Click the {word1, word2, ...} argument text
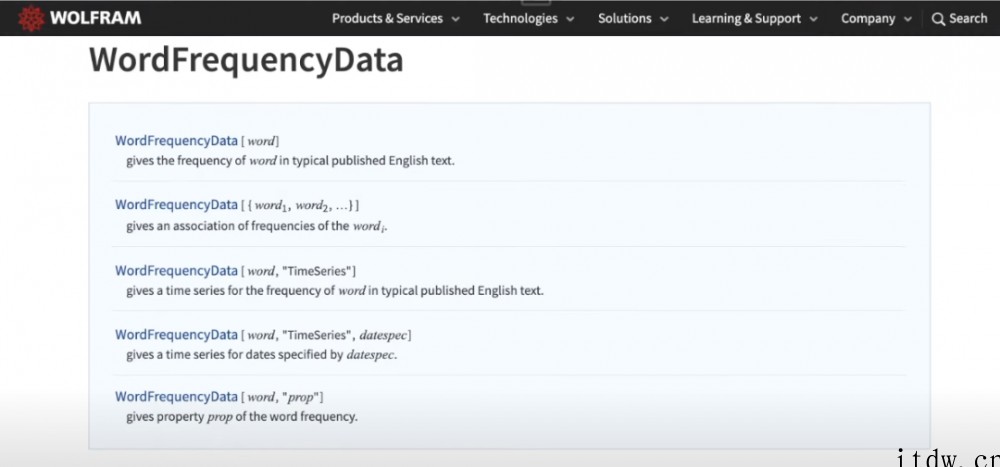This screenshot has height=467, width=1000. tap(300, 205)
